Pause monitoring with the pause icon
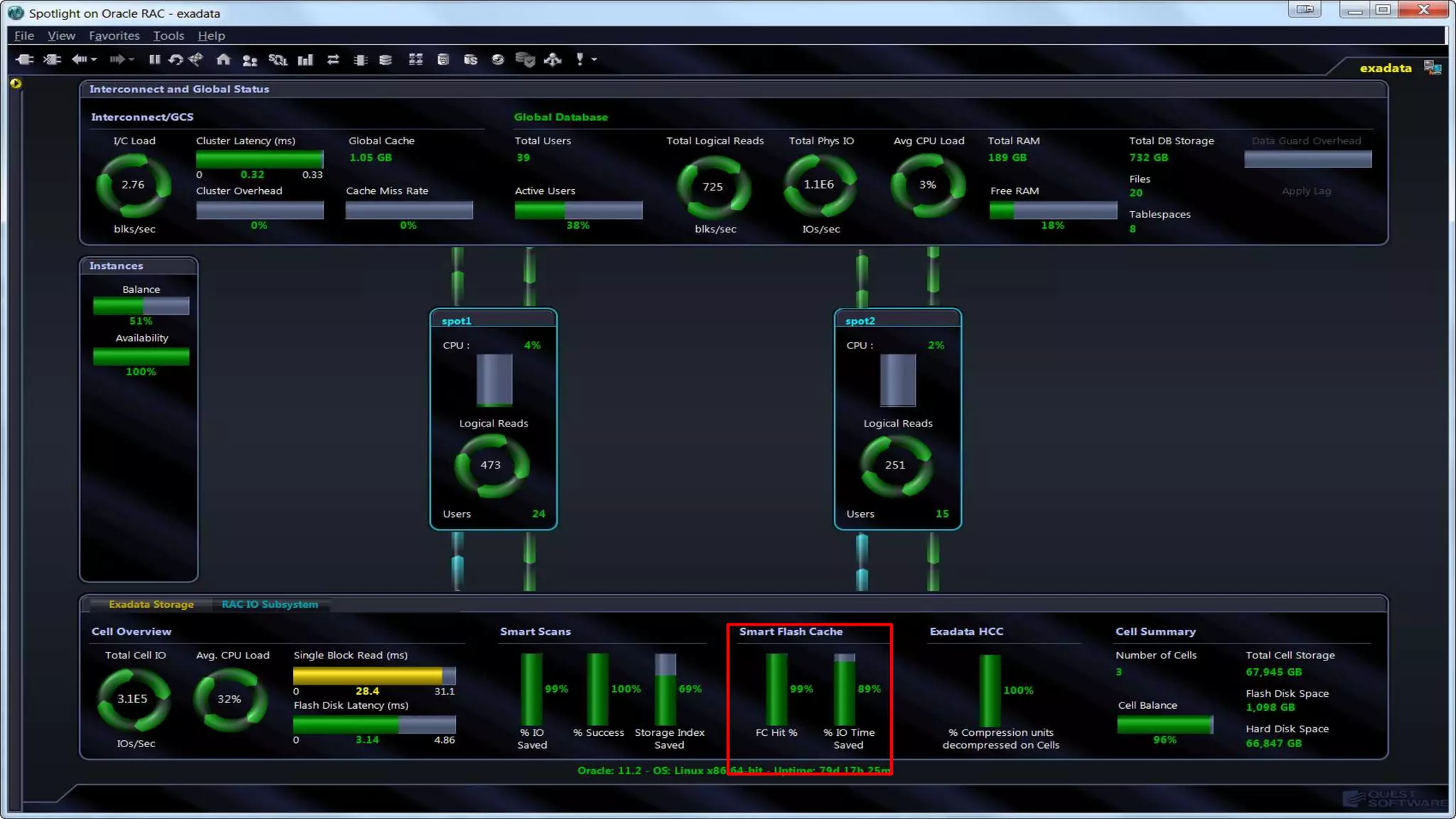Image resolution: width=1456 pixels, height=819 pixels. (154, 60)
